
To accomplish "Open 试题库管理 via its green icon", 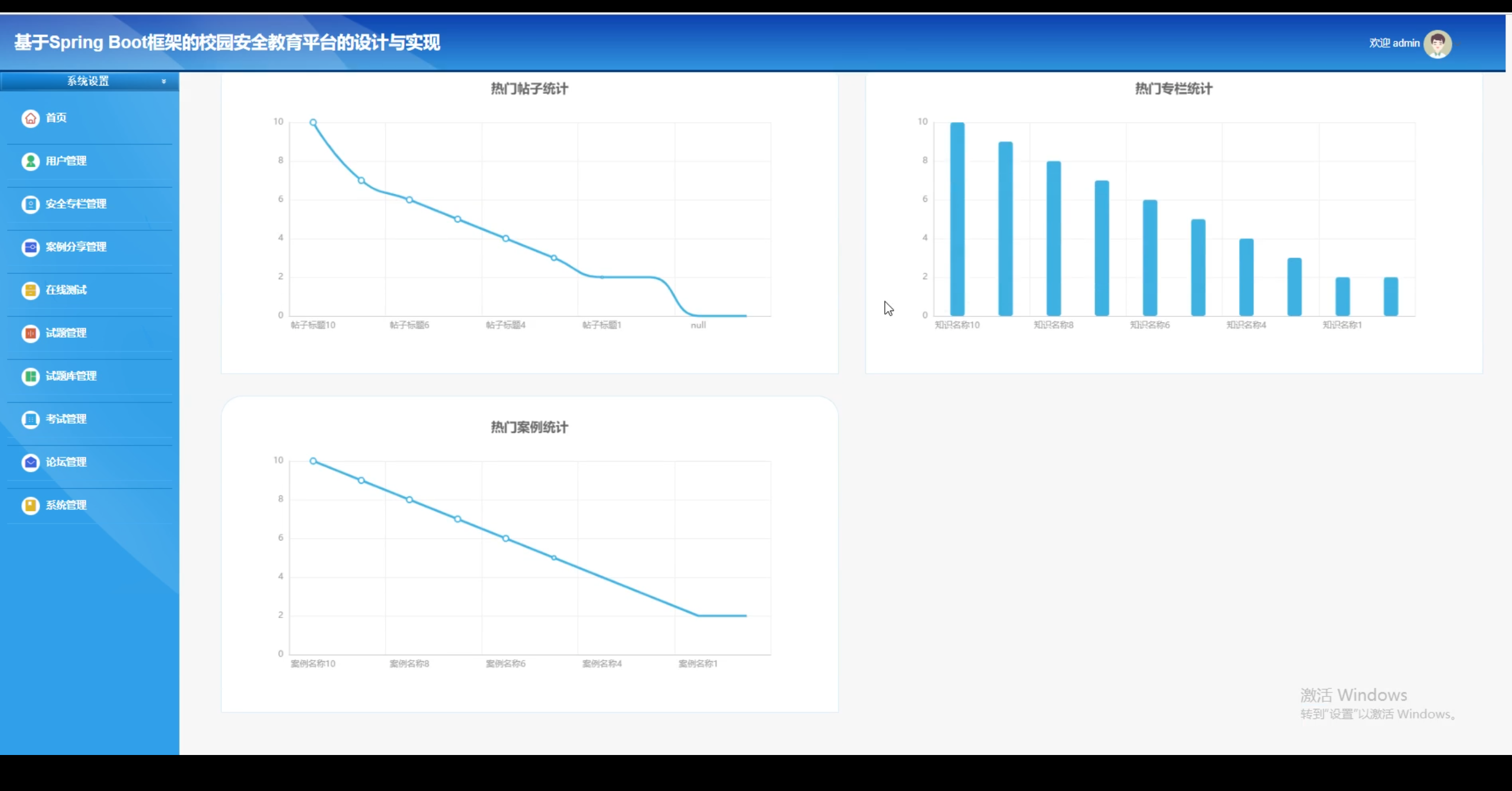I will [x=30, y=377].
